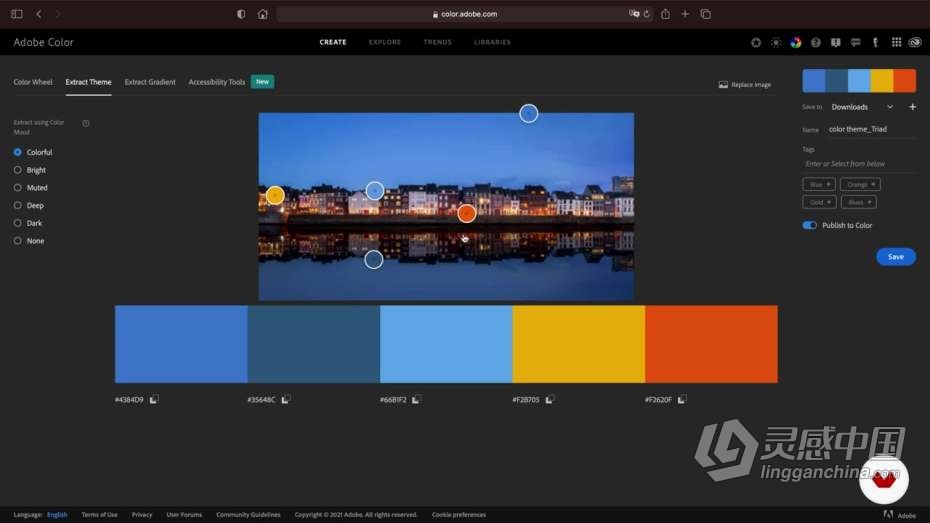Click the color wheel icon in the header
The width and height of the screenshot is (930, 523).
[795, 42]
